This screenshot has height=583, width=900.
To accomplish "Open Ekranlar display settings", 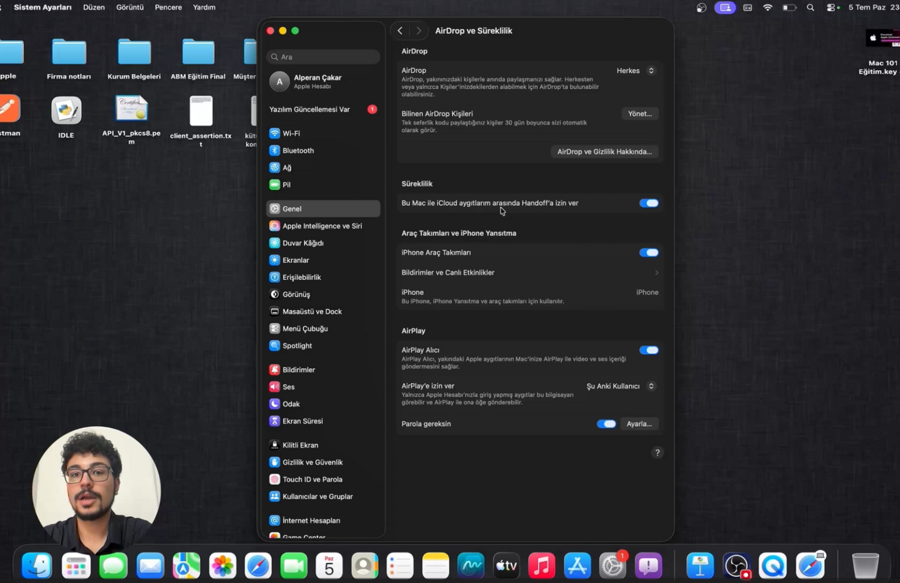I will click(x=323, y=260).
